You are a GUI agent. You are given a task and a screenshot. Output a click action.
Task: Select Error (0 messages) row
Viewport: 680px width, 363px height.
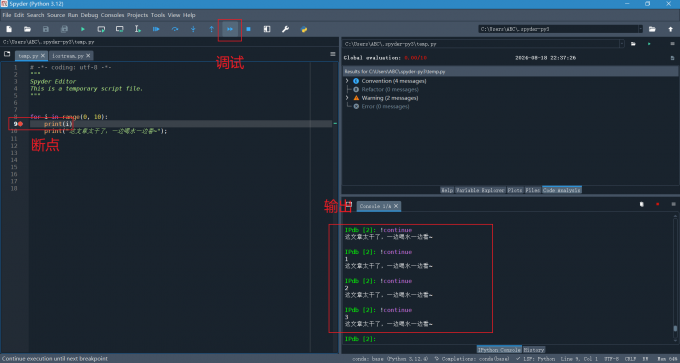coord(381,106)
